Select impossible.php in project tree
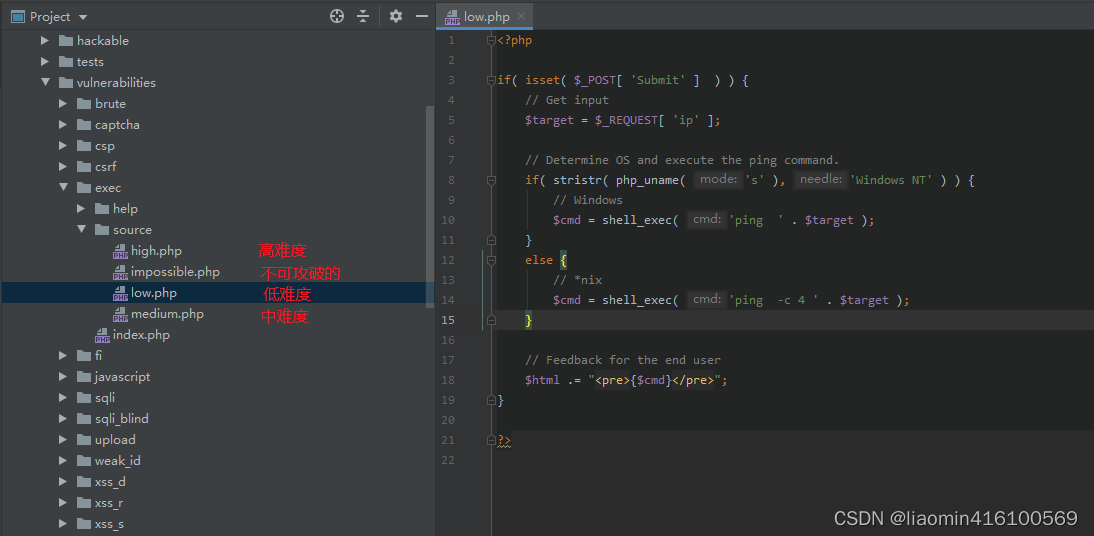The height and width of the screenshot is (536, 1094). coord(175,271)
